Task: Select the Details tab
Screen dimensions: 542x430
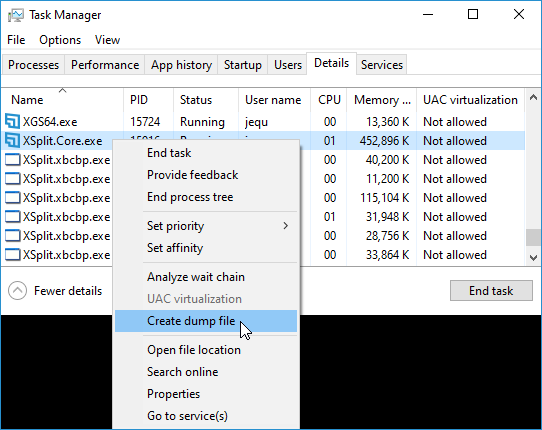Action: coord(331,63)
